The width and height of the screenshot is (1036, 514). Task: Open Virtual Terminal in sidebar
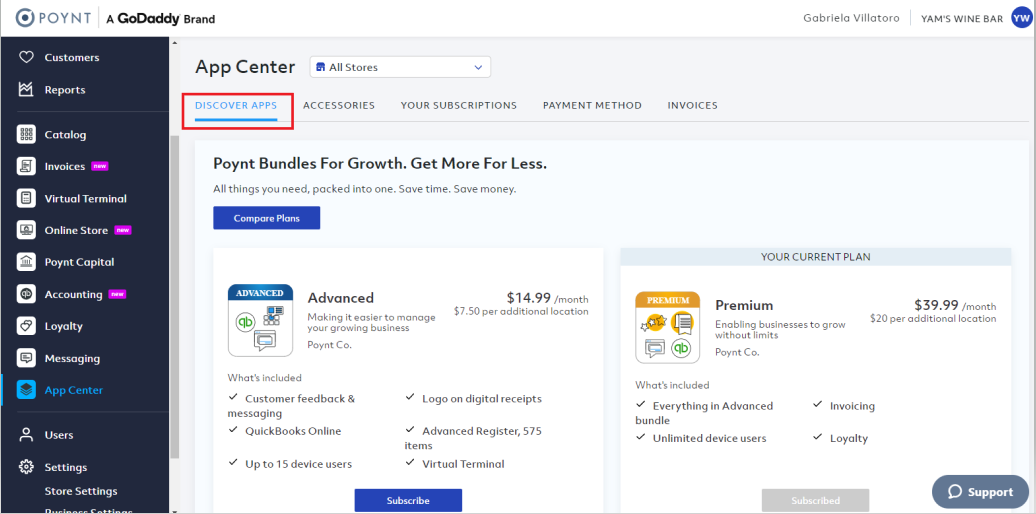click(x=85, y=198)
